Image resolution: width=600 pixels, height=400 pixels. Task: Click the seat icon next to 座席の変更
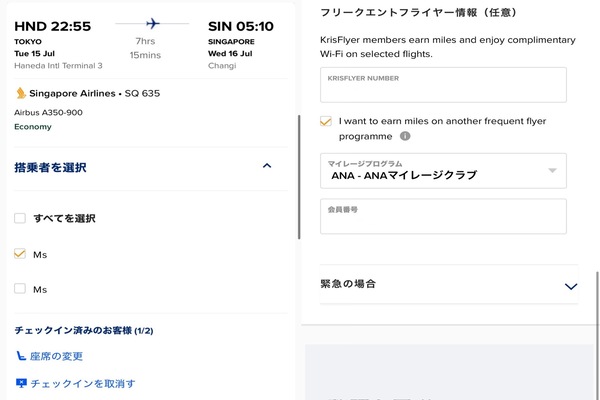click(21, 356)
